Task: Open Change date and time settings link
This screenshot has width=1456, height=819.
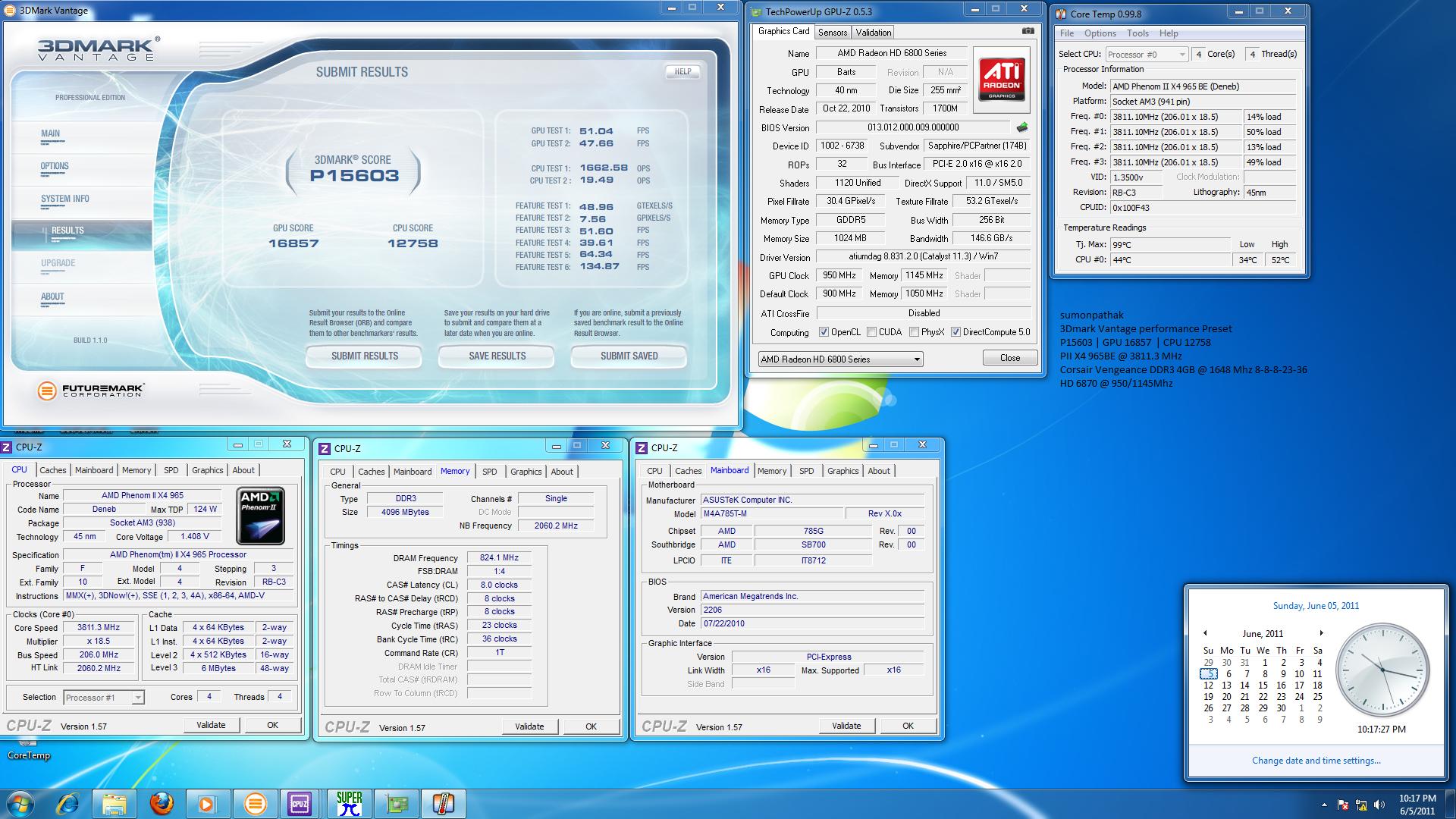Action: click(x=1316, y=761)
